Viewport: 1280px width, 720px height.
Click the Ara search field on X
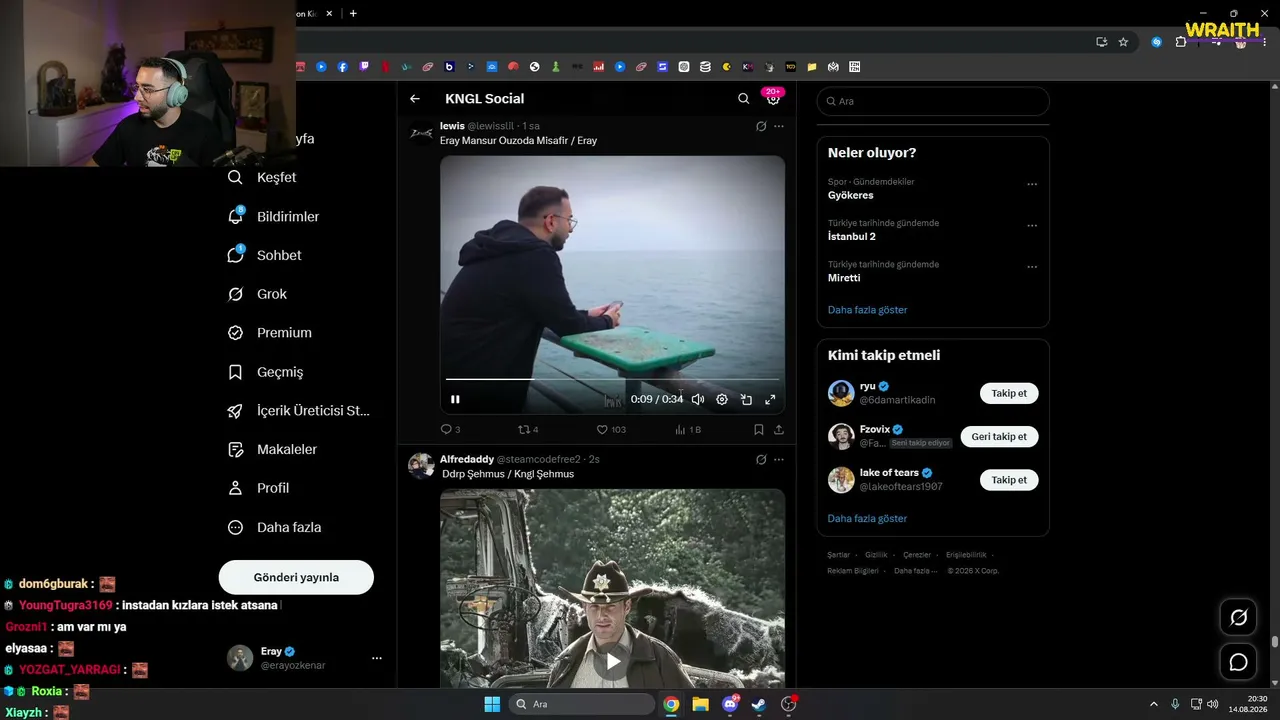(x=933, y=101)
